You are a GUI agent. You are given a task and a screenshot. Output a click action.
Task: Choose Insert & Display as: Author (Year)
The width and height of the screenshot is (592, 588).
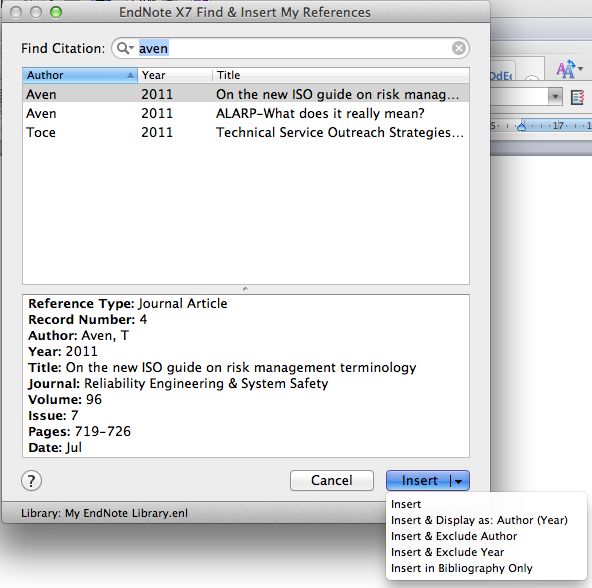point(479,520)
